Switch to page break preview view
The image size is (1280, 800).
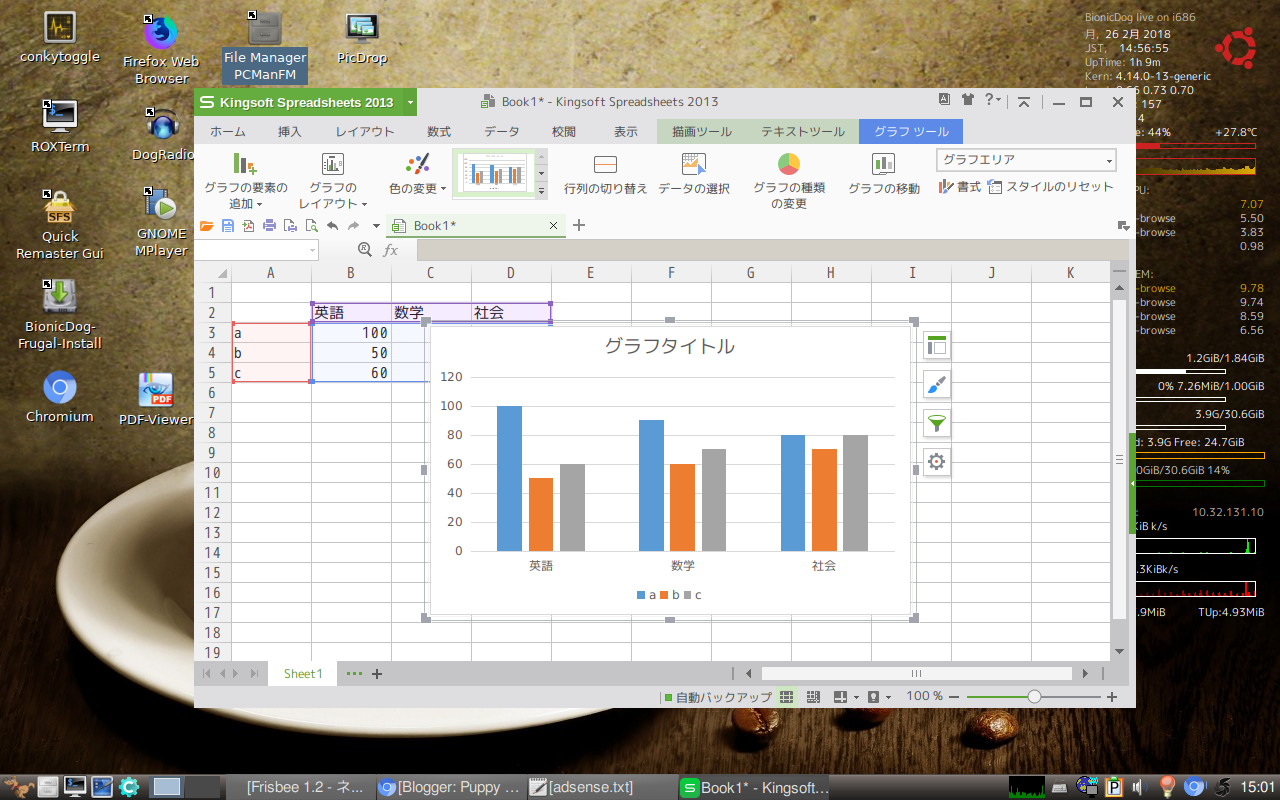813,696
